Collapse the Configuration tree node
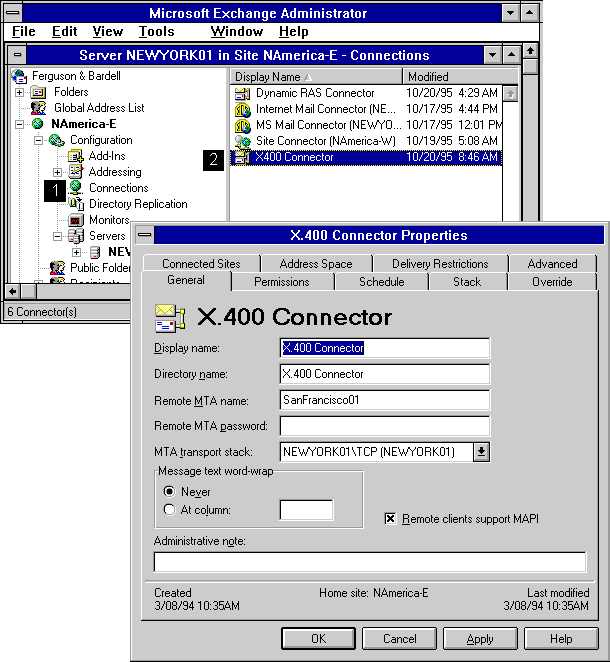The width and height of the screenshot is (610, 662). pos(38,140)
